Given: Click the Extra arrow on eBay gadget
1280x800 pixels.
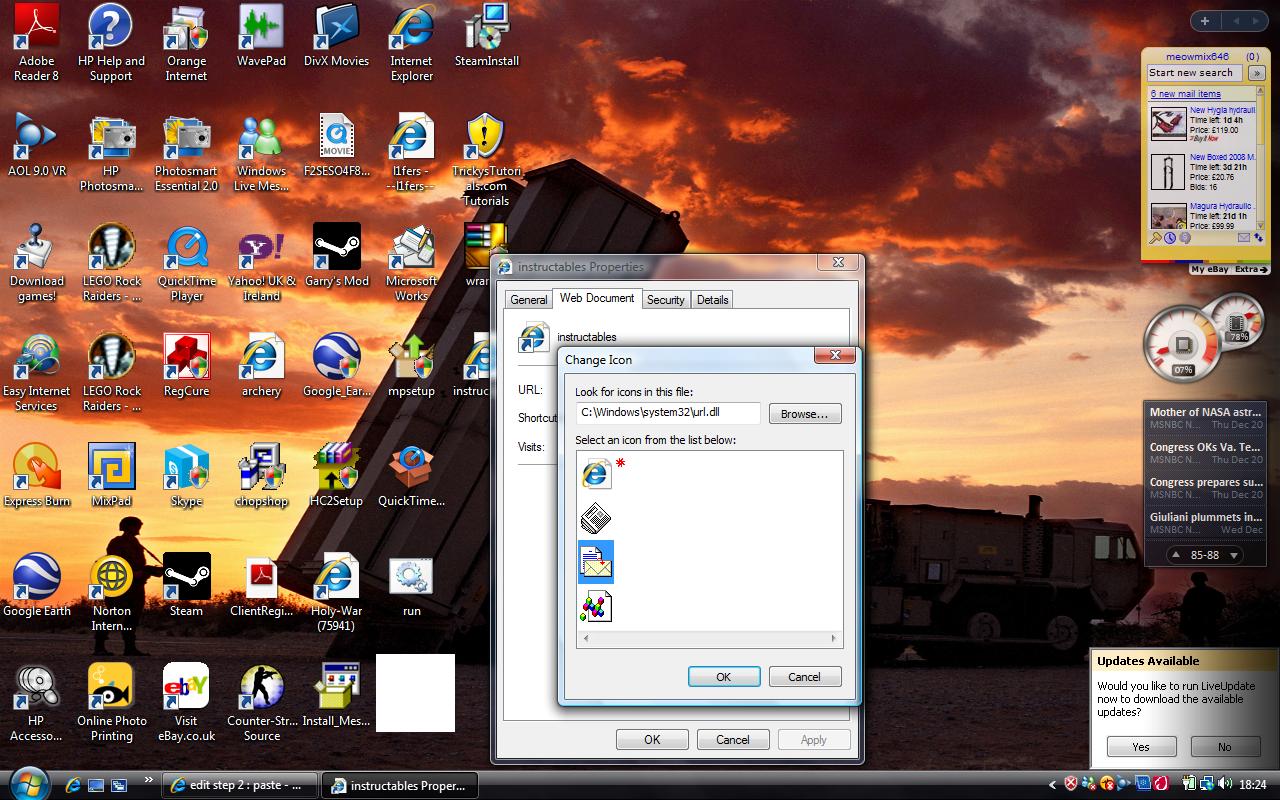Looking at the screenshot, I should [x=1251, y=270].
